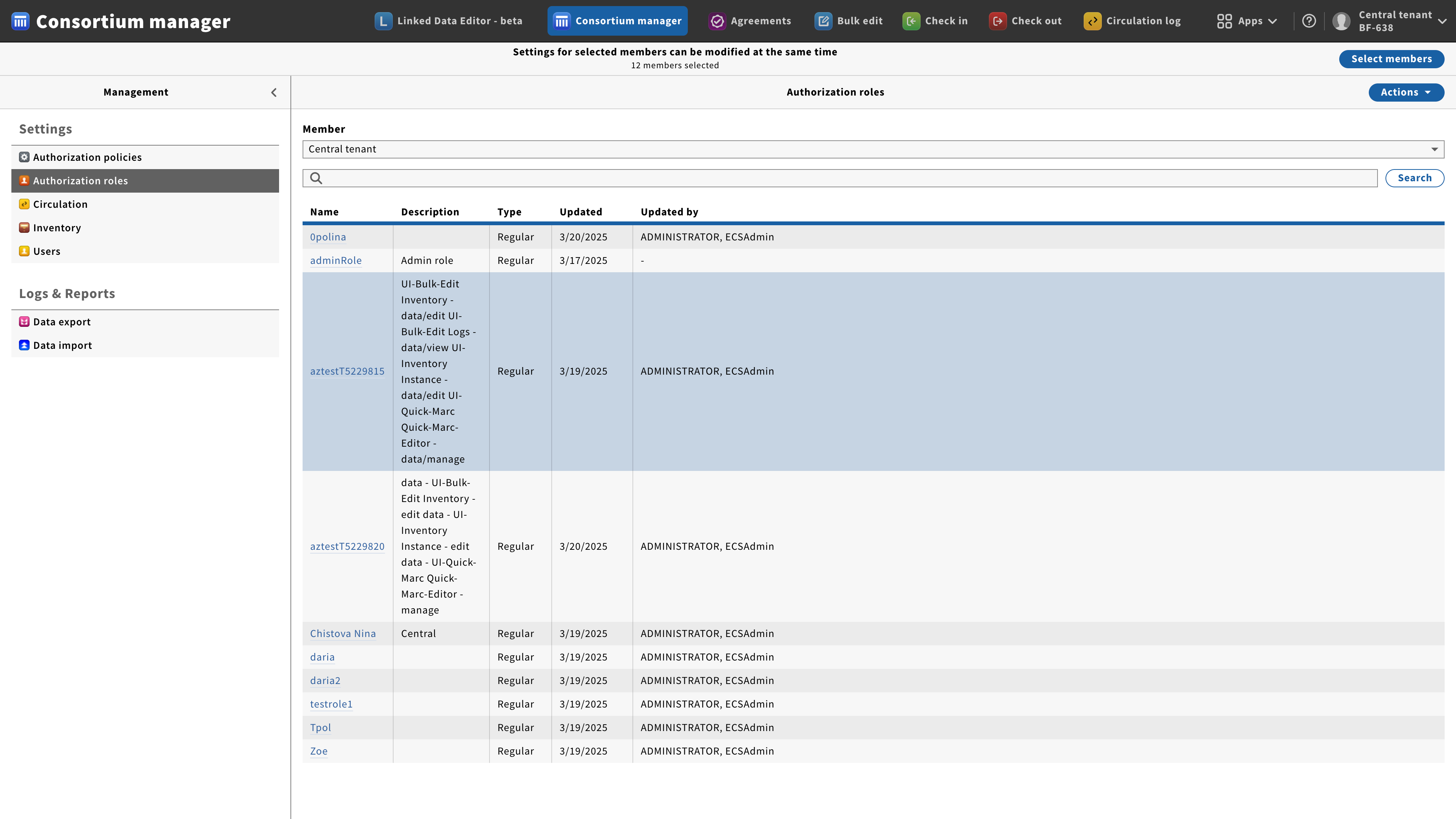Open Inventory settings
This screenshot has height=819, width=1456.
click(145, 228)
